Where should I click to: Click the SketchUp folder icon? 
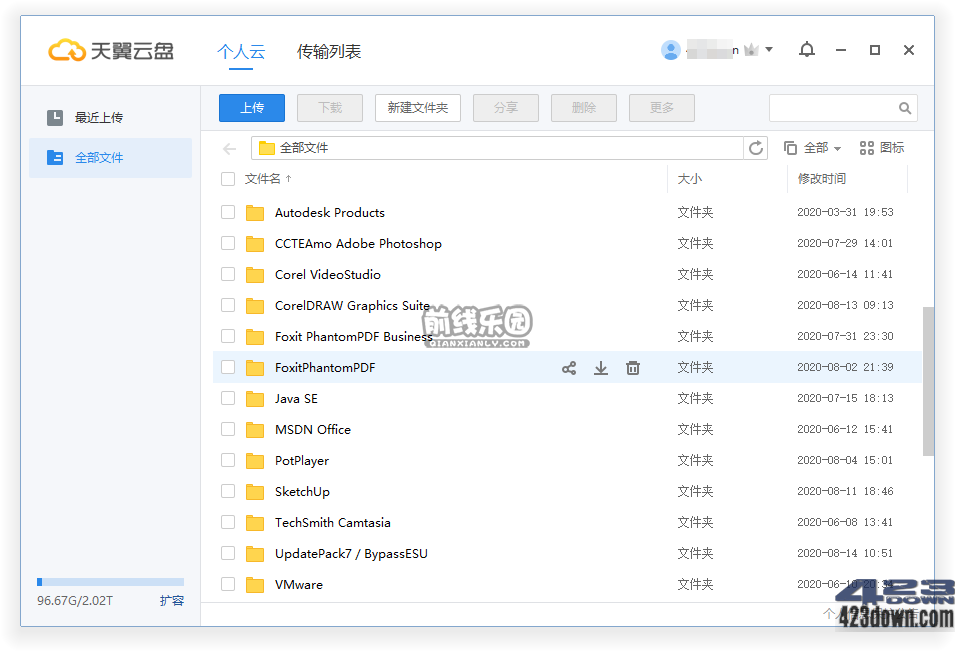pyautogui.click(x=255, y=492)
